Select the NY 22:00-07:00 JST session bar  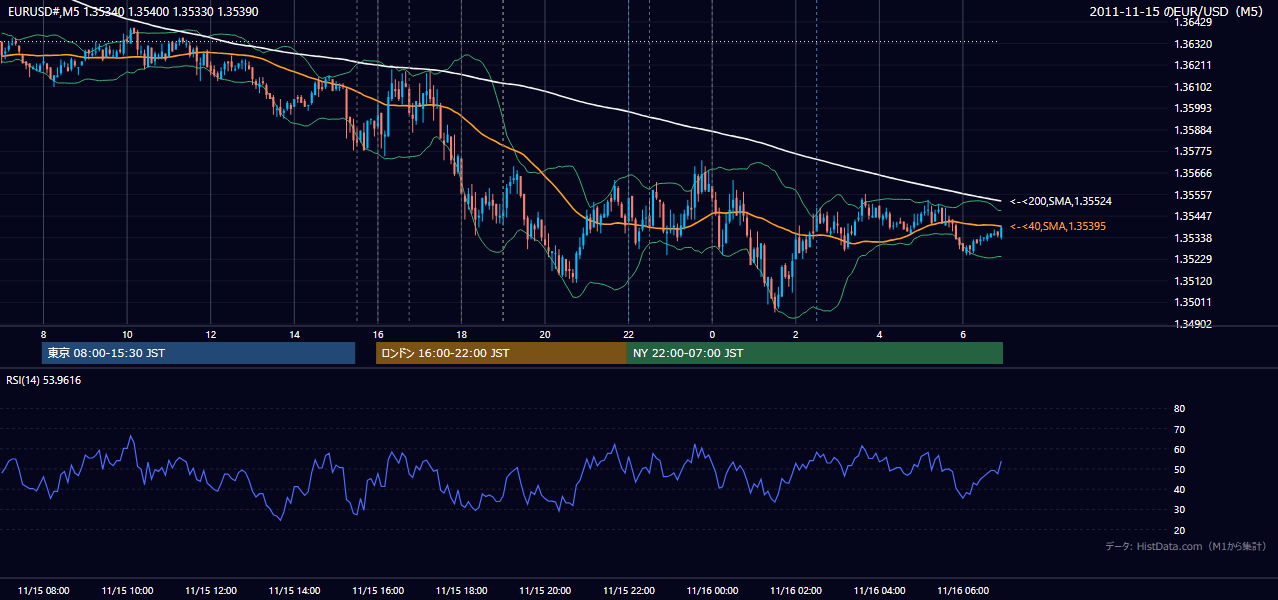[815, 353]
